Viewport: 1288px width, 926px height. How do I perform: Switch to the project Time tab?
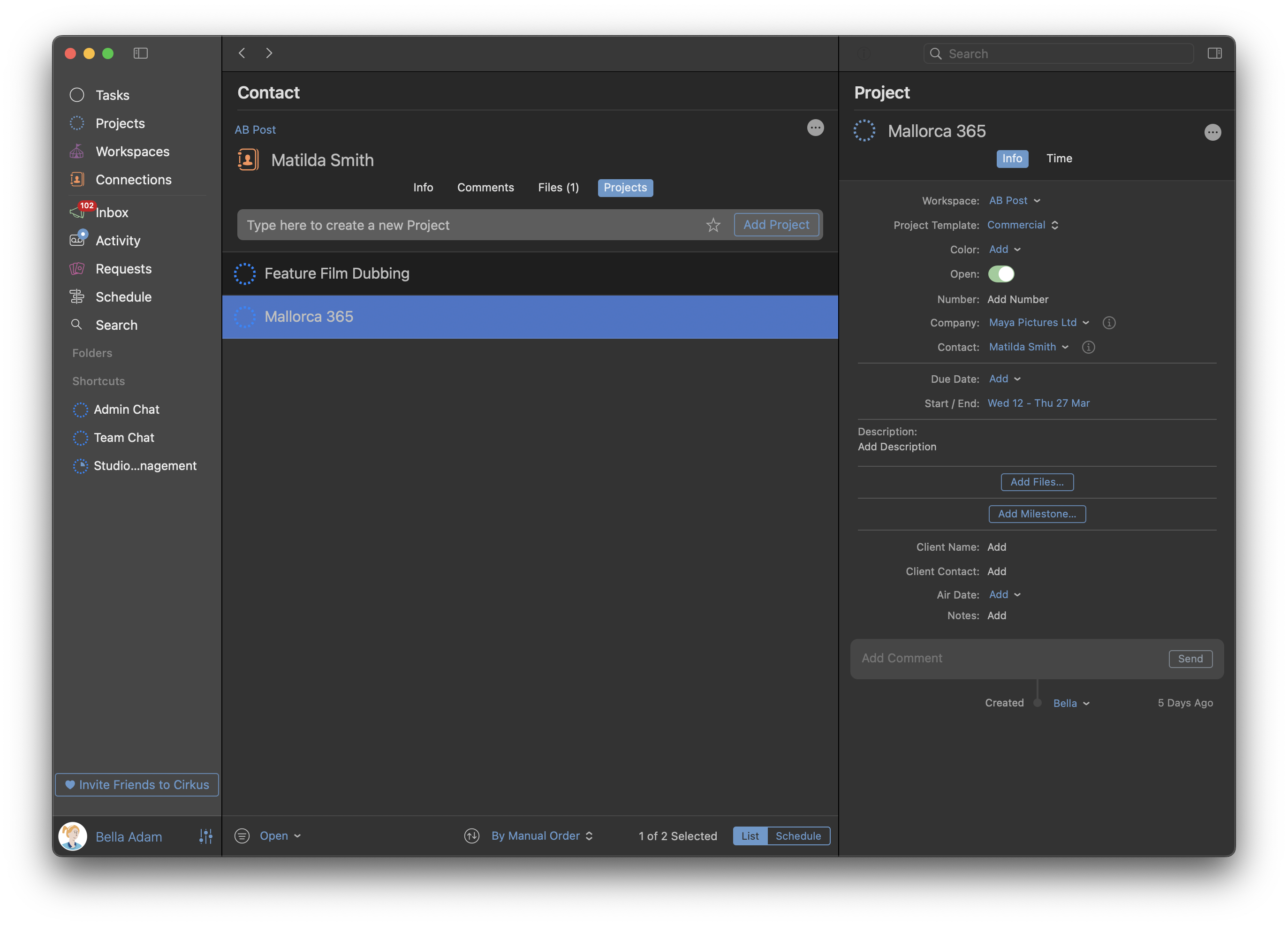point(1059,159)
